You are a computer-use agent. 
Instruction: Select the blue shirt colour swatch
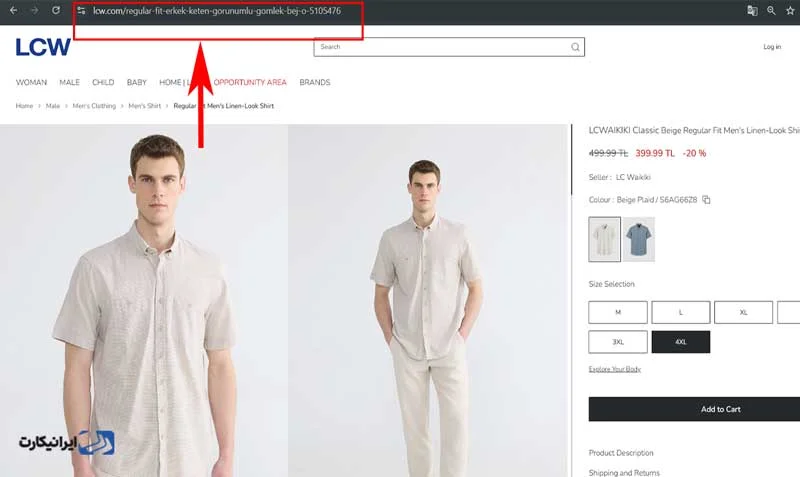(x=639, y=239)
